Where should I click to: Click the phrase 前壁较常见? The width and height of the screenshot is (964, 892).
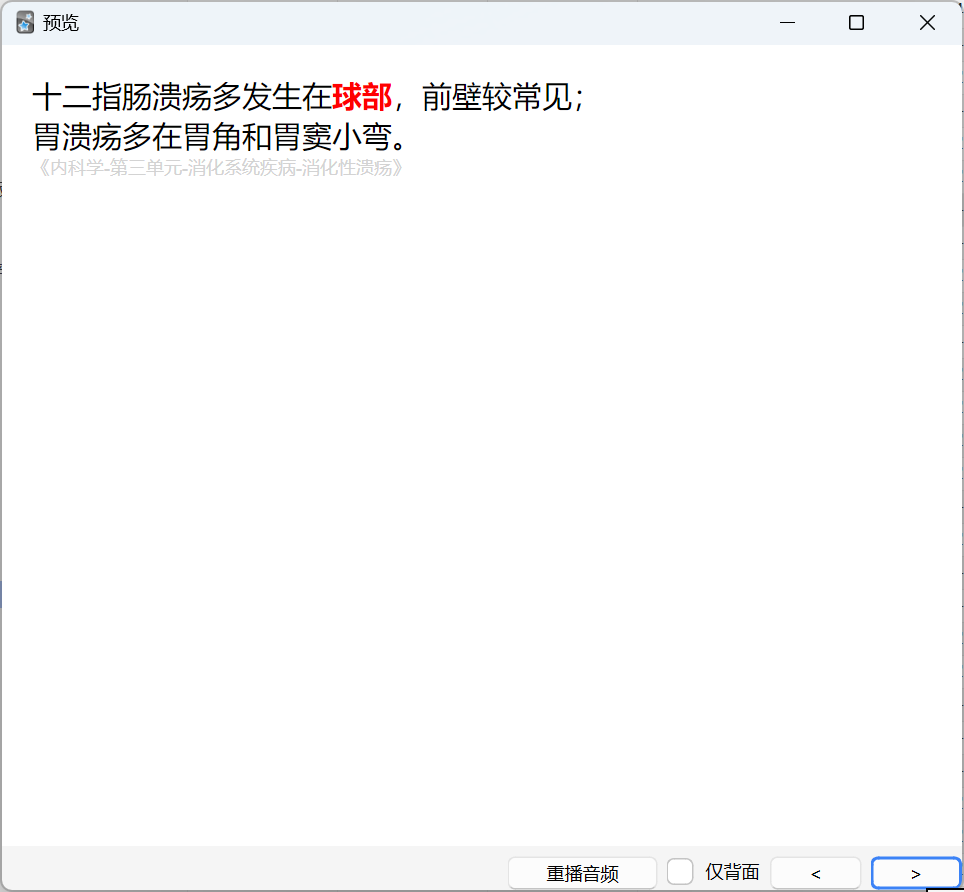pos(497,97)
